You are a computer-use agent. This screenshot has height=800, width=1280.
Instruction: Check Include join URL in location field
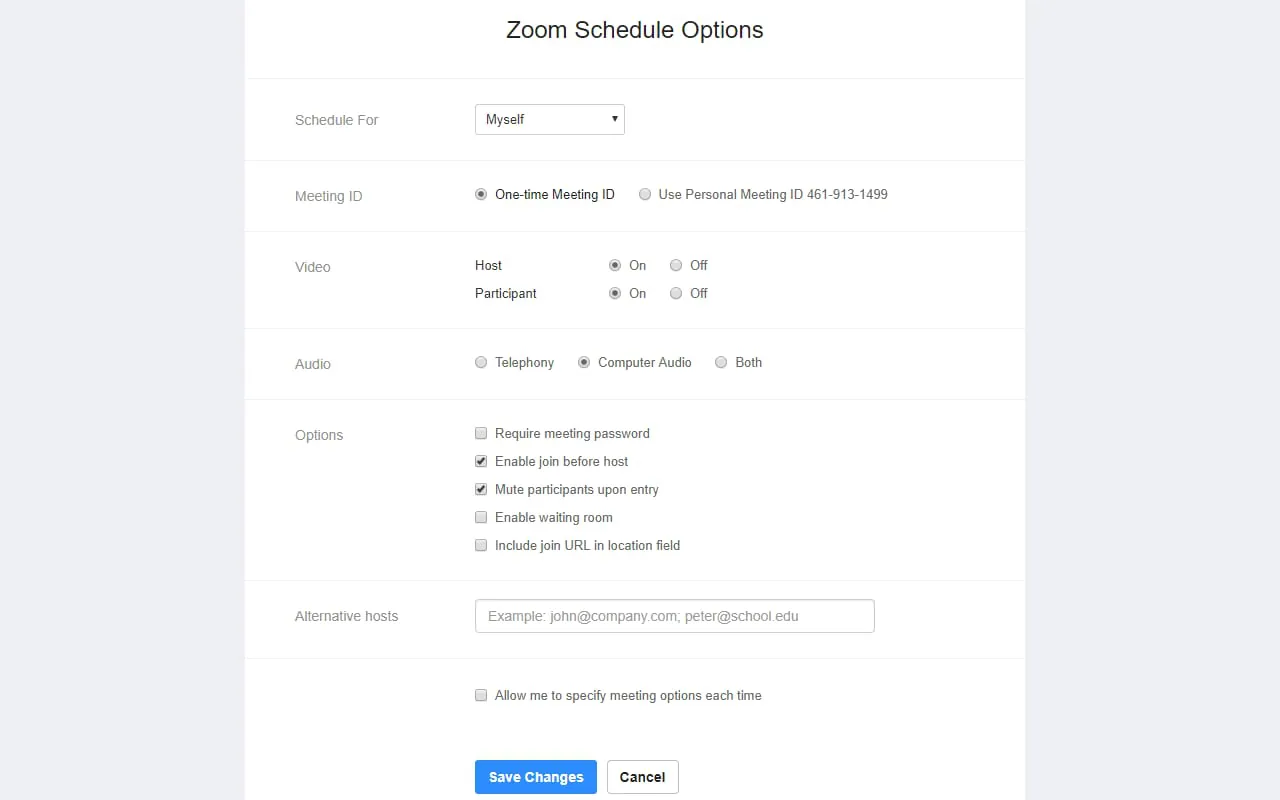tap(481, 545)
